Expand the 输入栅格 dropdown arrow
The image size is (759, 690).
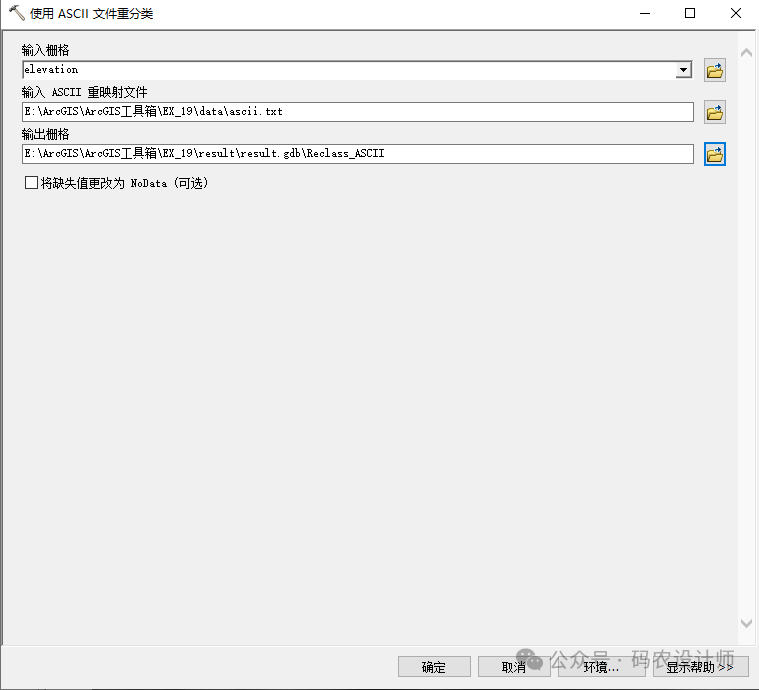coord(684,70)
